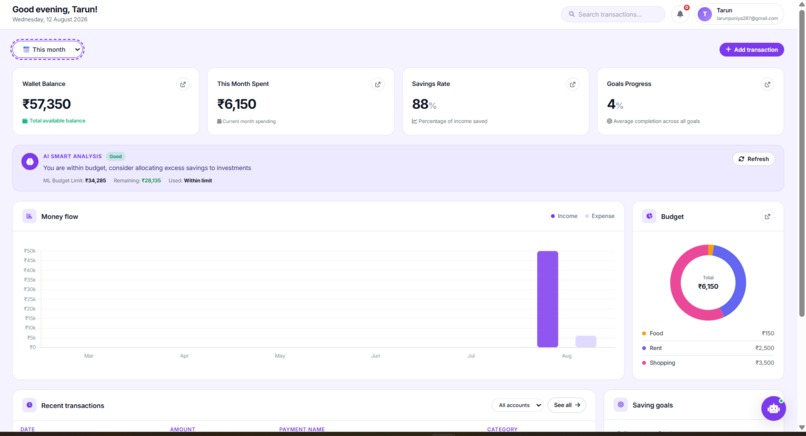Click the CATEGORY column header
The width and height of the screenshot is (806, 436).
502,429
